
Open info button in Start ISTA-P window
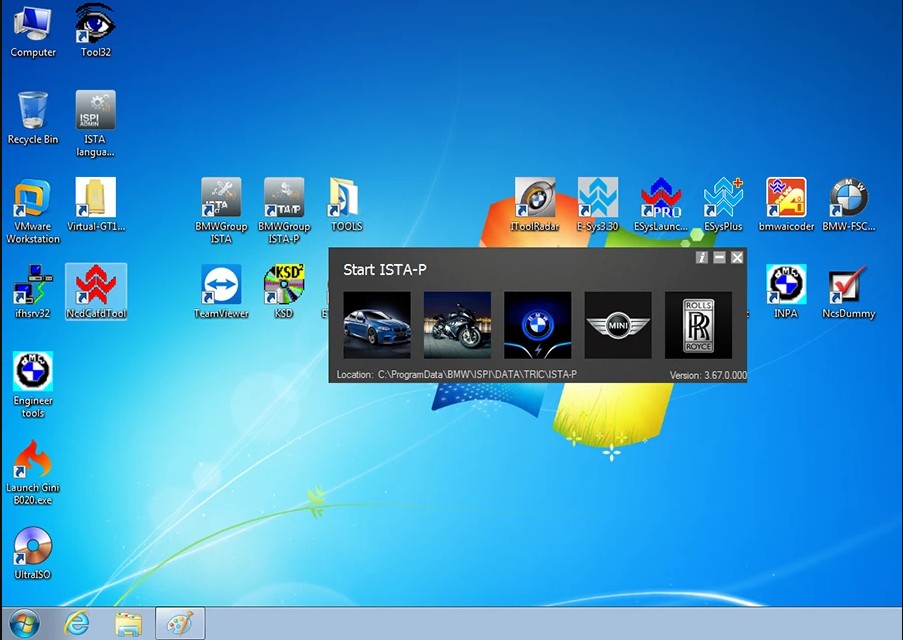click(701, 257)
